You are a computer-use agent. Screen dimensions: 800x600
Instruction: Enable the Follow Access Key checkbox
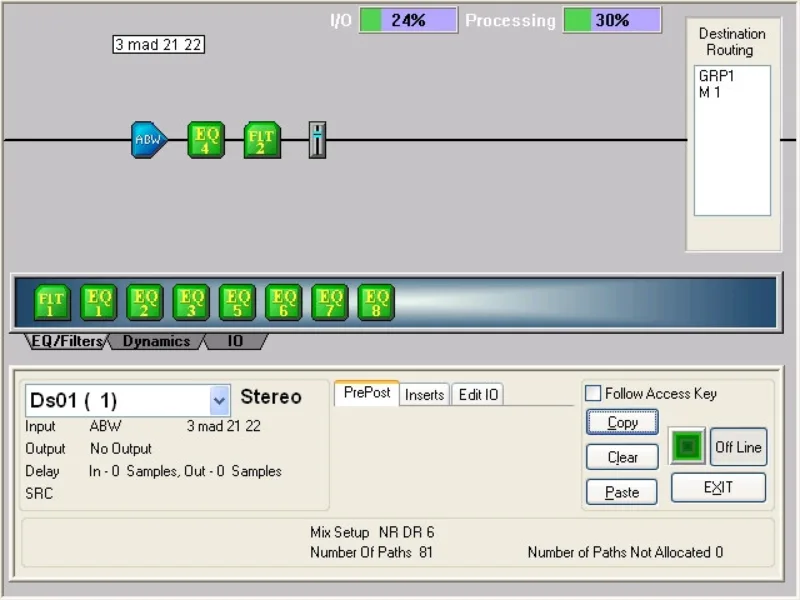tap(593, 393)
